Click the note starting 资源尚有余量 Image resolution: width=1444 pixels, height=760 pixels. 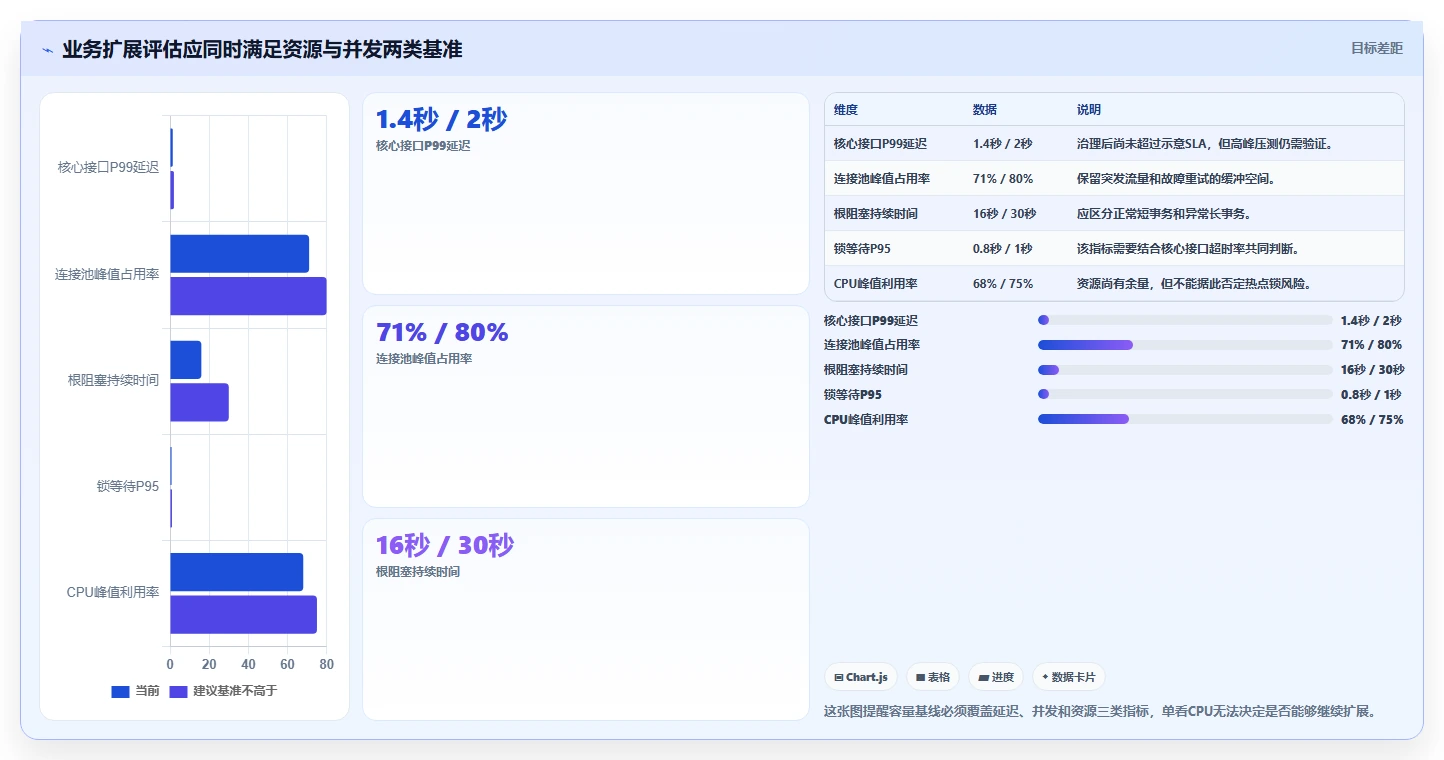pos(1194,283)
